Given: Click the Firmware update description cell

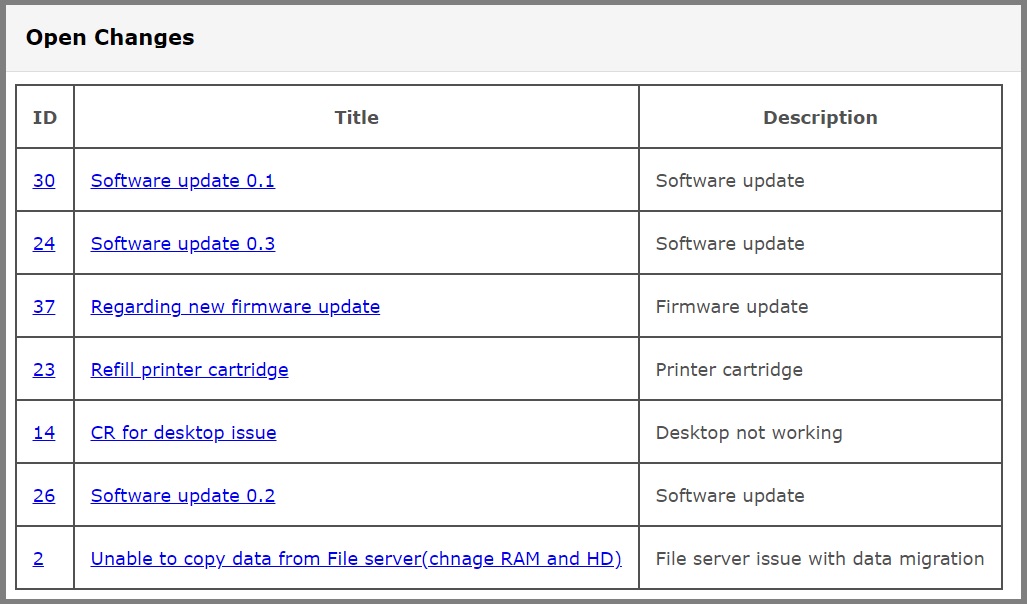Looking at the screenshot, I should (x=820, y=306).
